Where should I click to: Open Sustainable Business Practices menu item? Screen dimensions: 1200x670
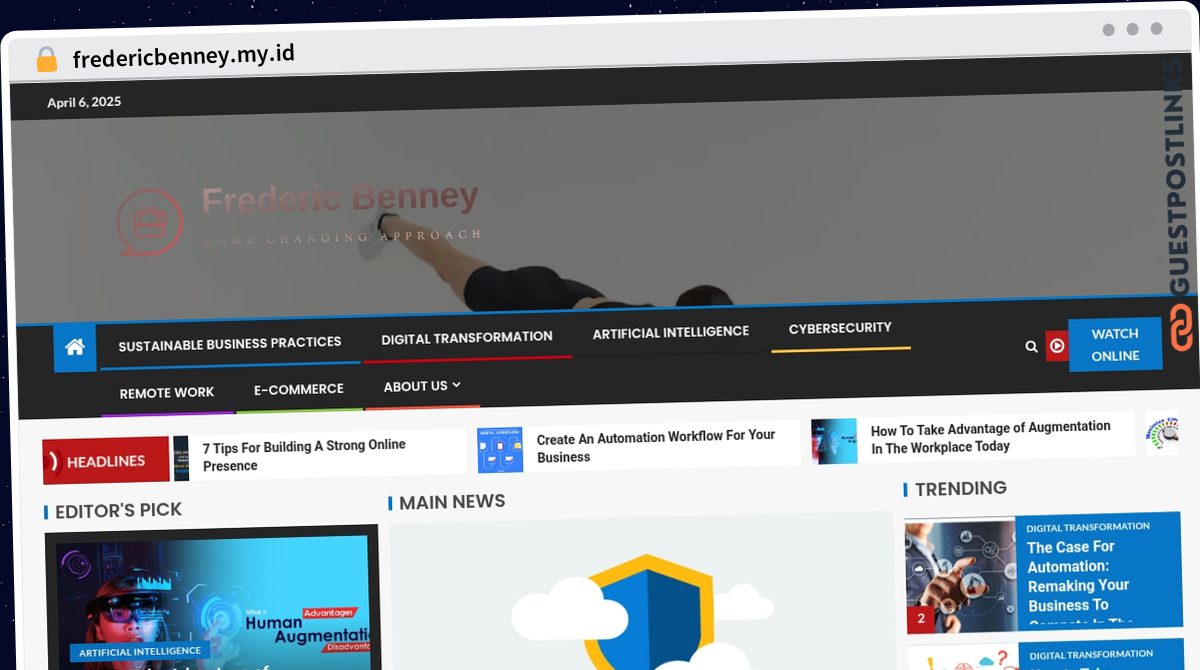[230, 344]
